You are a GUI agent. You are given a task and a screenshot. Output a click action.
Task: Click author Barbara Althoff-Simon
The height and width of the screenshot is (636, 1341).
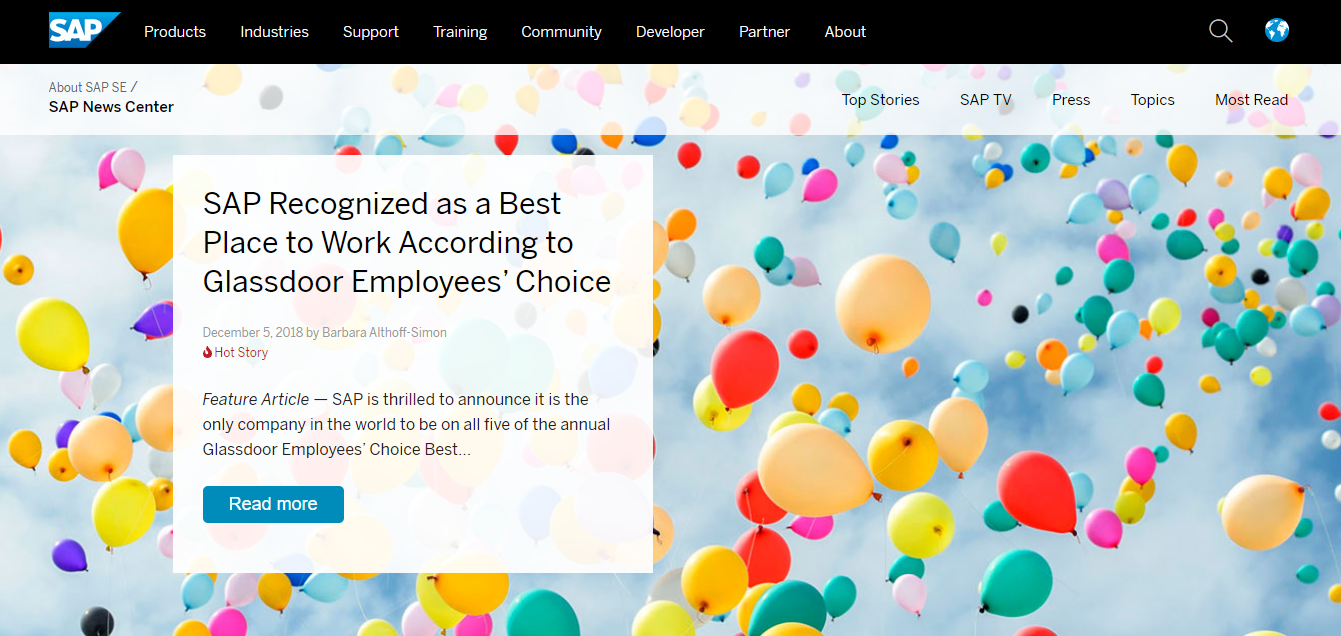click(x=384, y=332)
